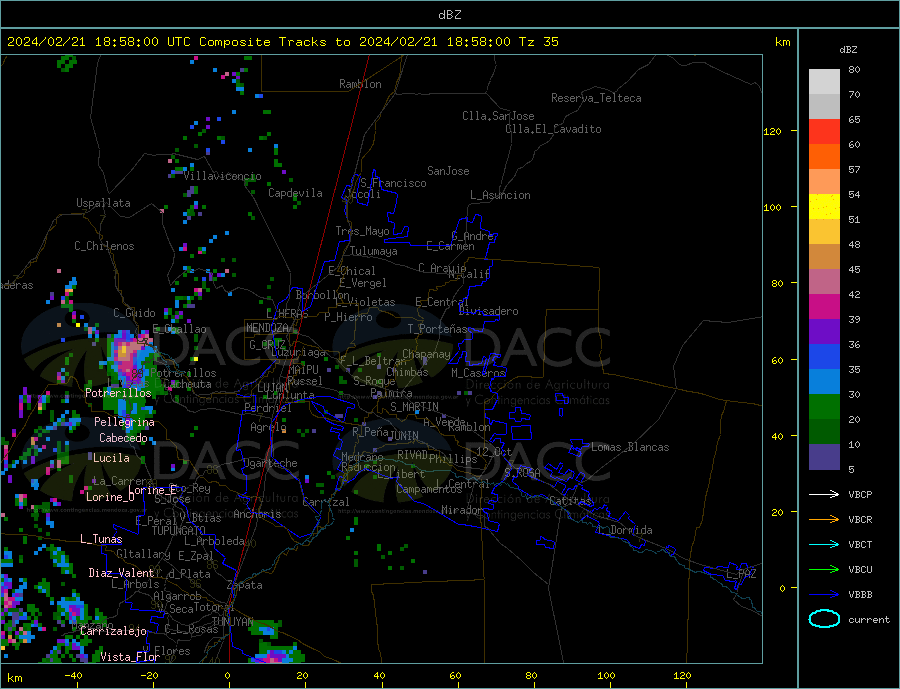Click the Clla.El_Cavadito label

[553, 129]
